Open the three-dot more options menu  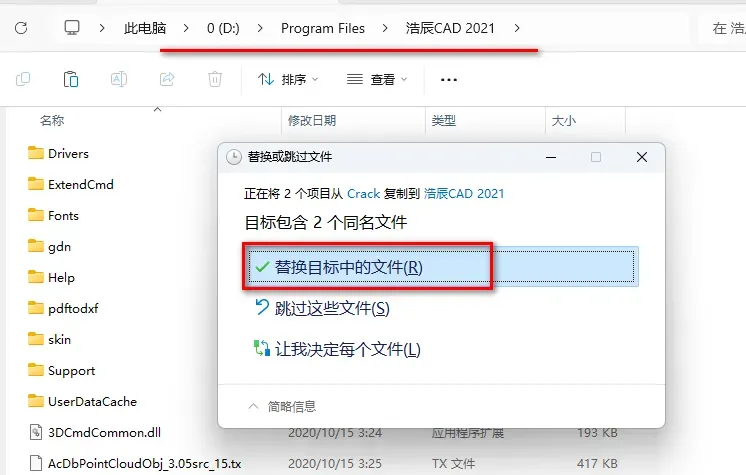click(449, 79)
